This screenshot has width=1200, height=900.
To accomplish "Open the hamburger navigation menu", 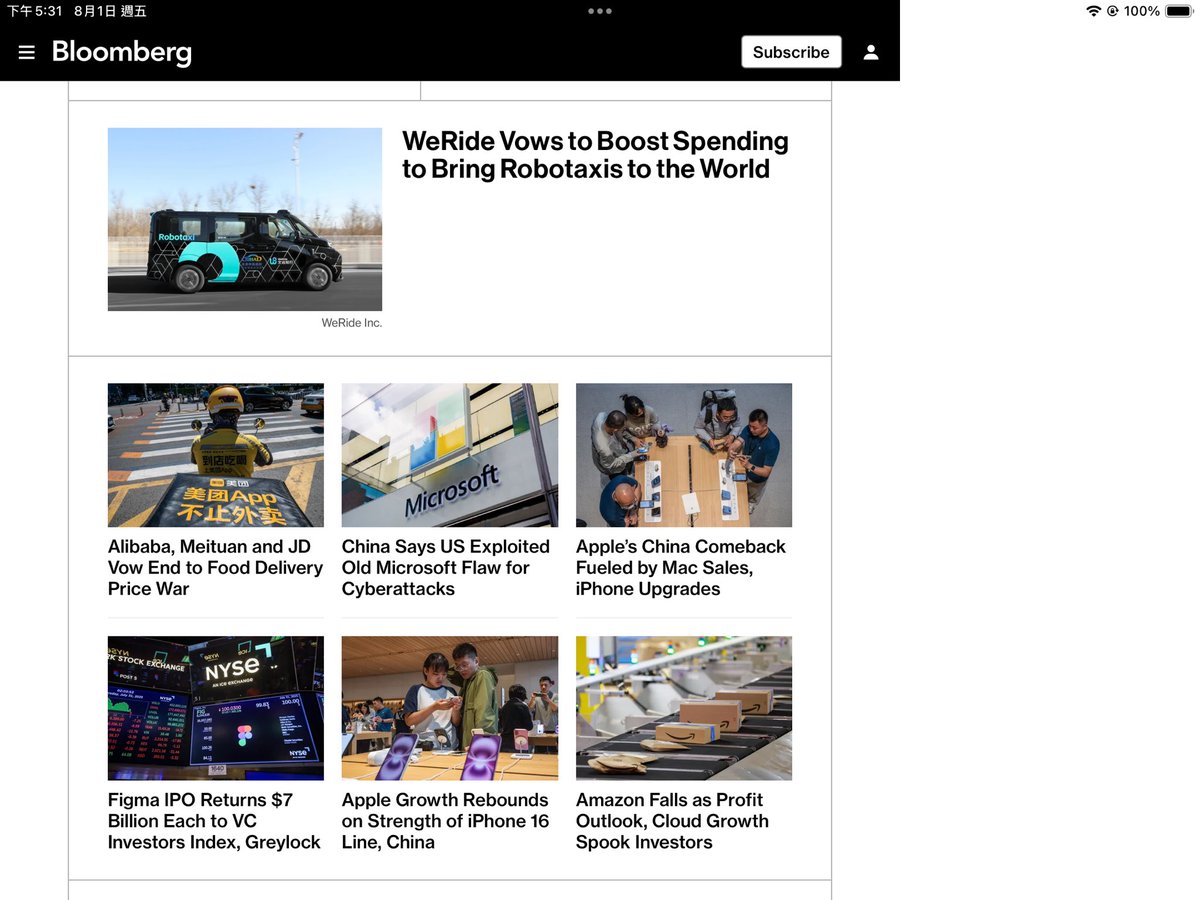I will 27,52.
